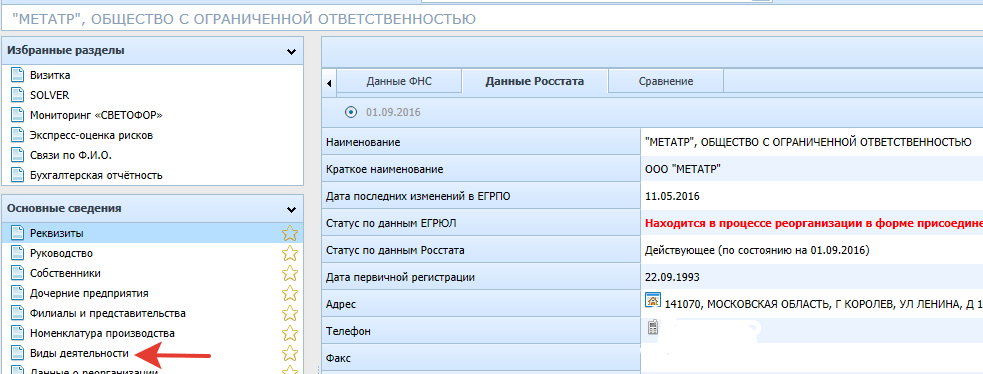983x374 pixels.
Task: Click star next to Номенклатура производства
Action: pyautogui.click(x=290, y=333)
